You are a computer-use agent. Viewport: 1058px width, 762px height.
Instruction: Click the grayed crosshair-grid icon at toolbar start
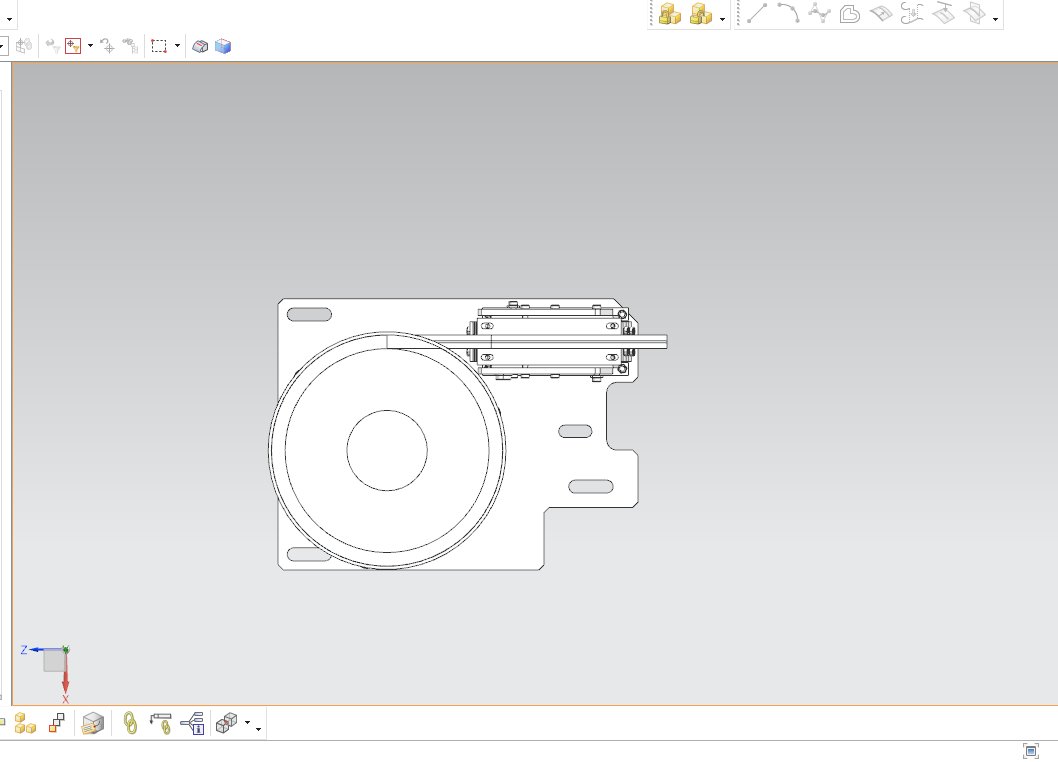pyautogui.click(x=24, y=46)
